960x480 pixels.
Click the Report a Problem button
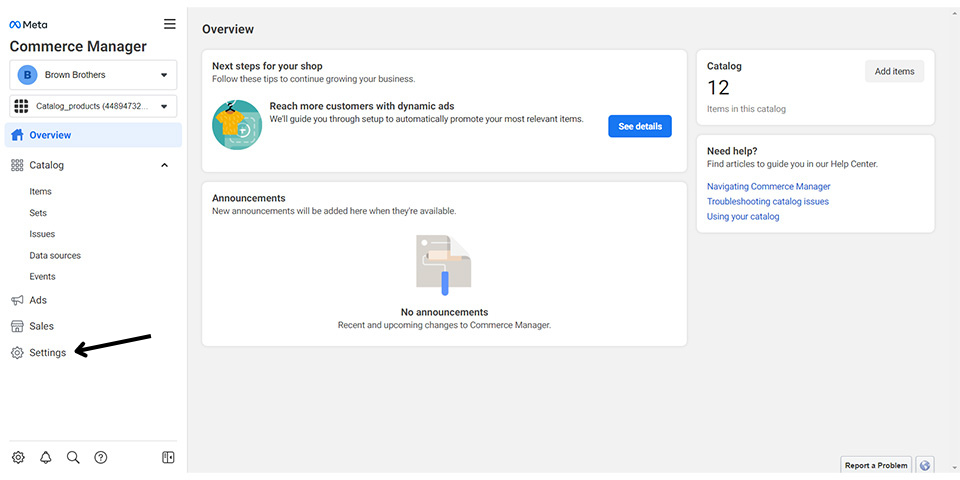click(x=876, y=465)
